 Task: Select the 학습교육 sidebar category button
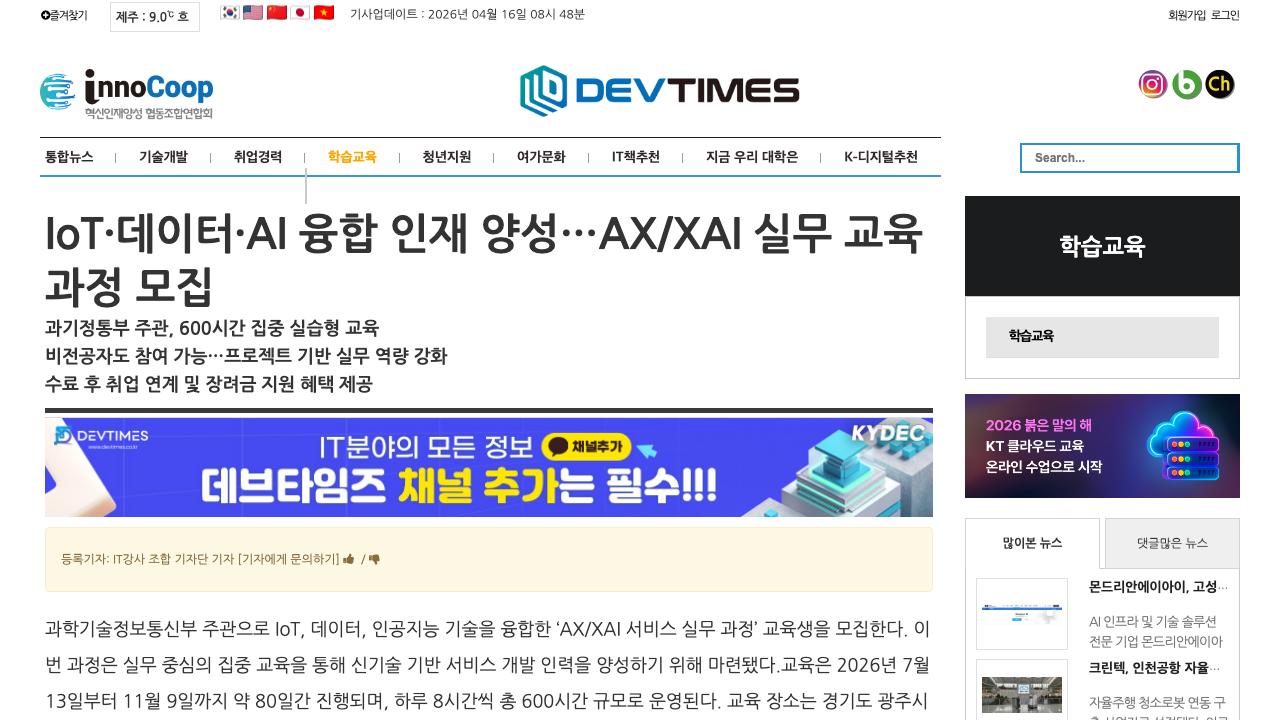point(1102,337)
